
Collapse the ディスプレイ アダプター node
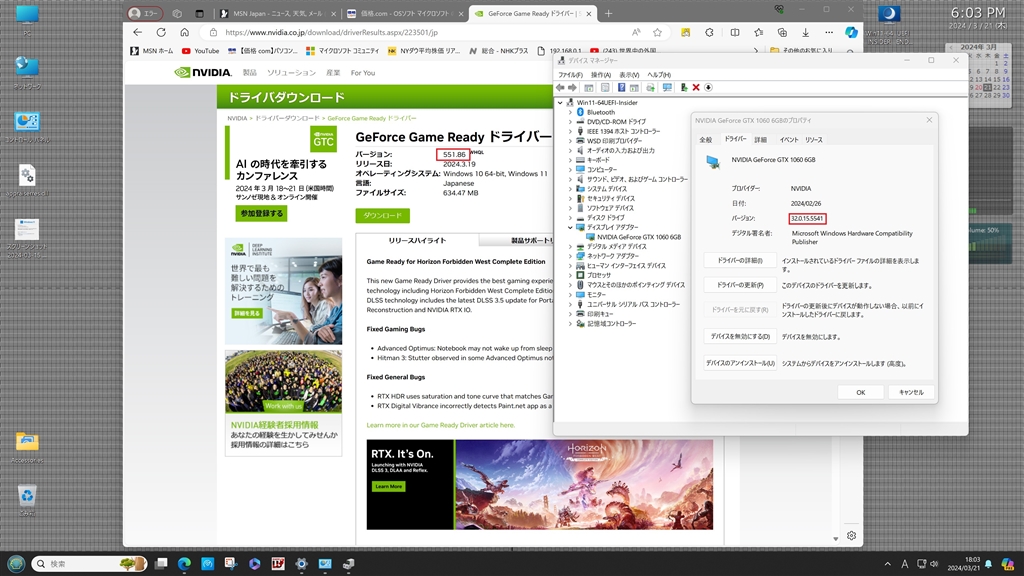(x=570, y=227)
